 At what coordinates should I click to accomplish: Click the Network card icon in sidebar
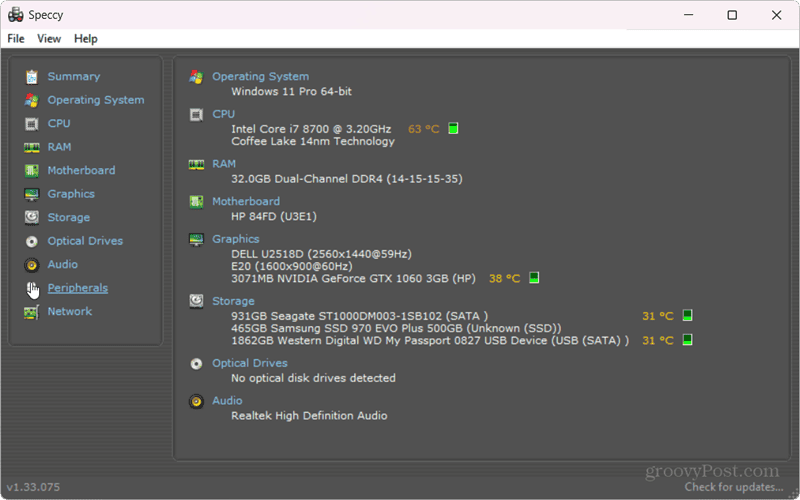pyautogui.click(x=32, y=312)
